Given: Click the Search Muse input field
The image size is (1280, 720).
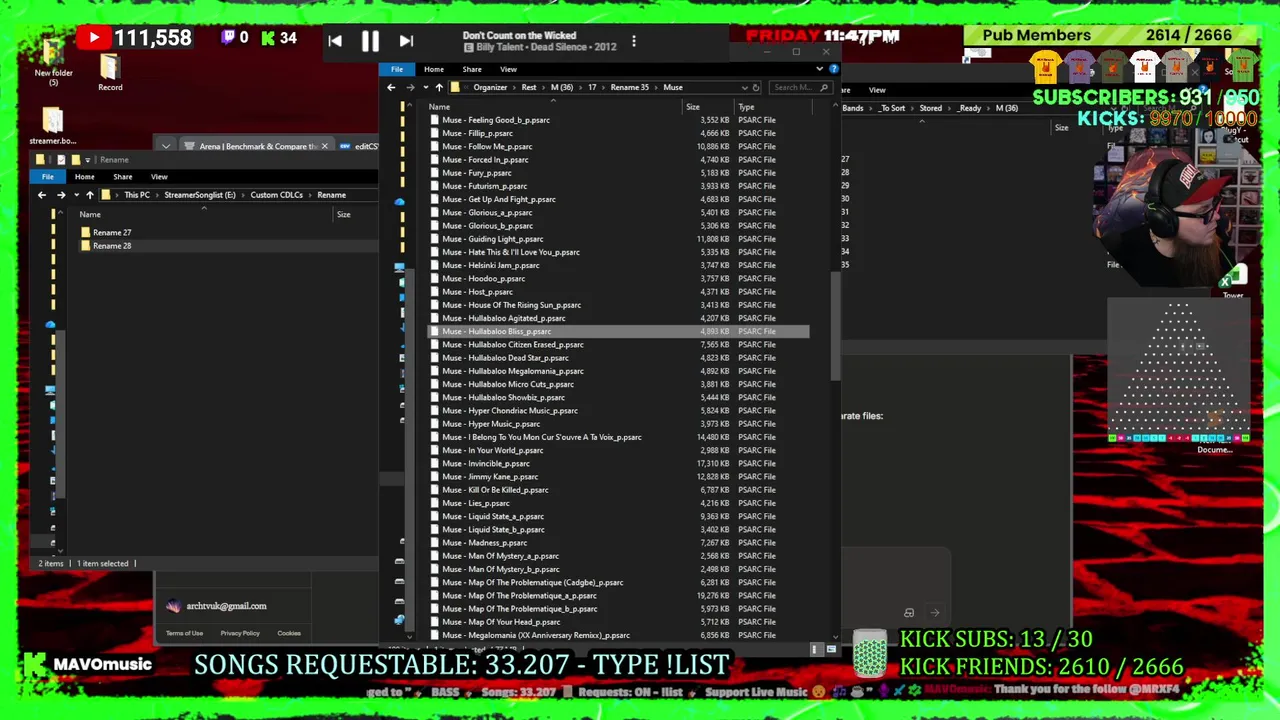Looking at the screenshot, I should click(800, 87).
